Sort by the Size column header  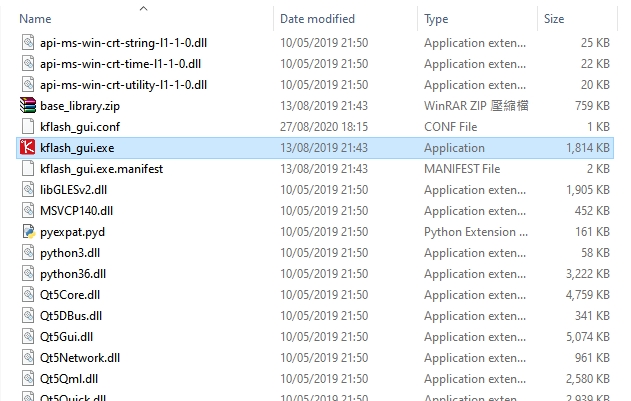click(554, 19)
